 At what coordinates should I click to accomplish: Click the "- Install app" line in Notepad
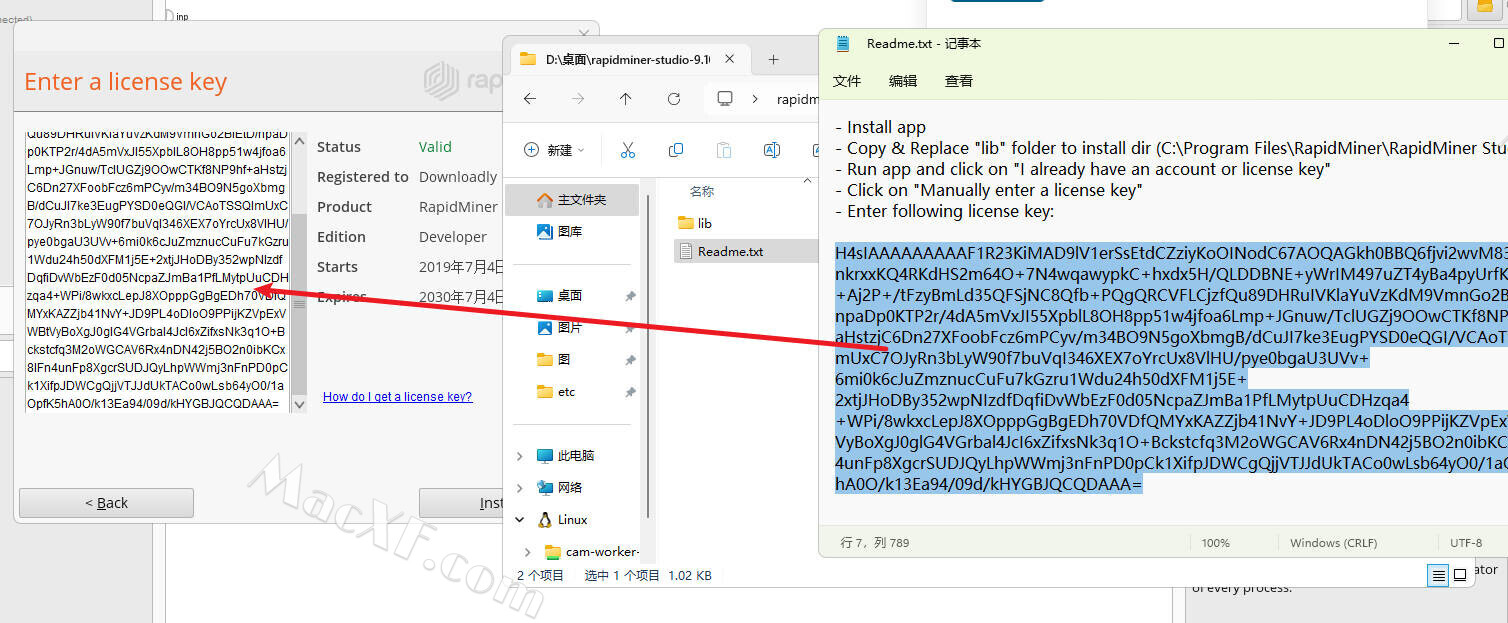point(880,127)
